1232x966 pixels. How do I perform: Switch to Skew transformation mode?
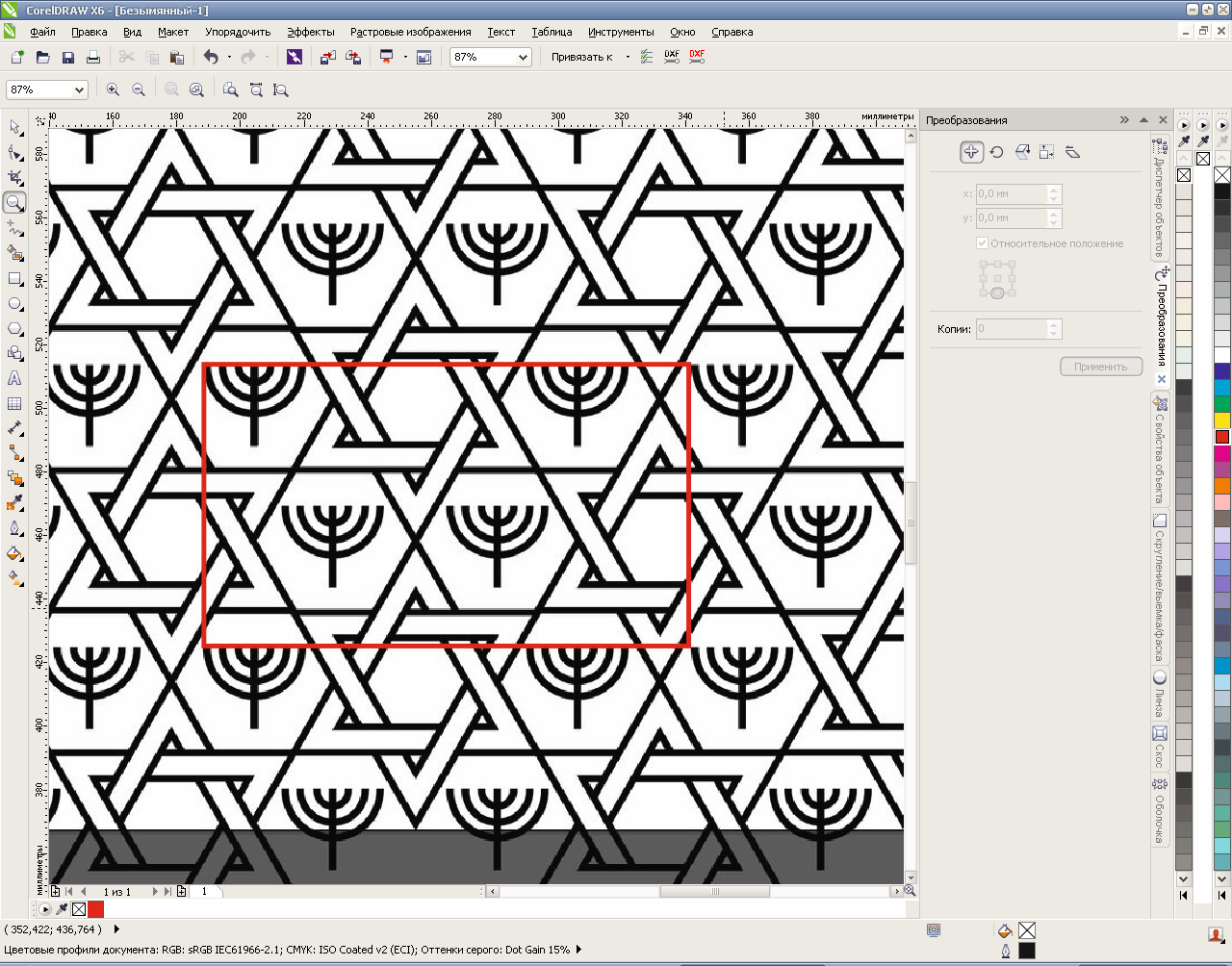point(1071,152)
